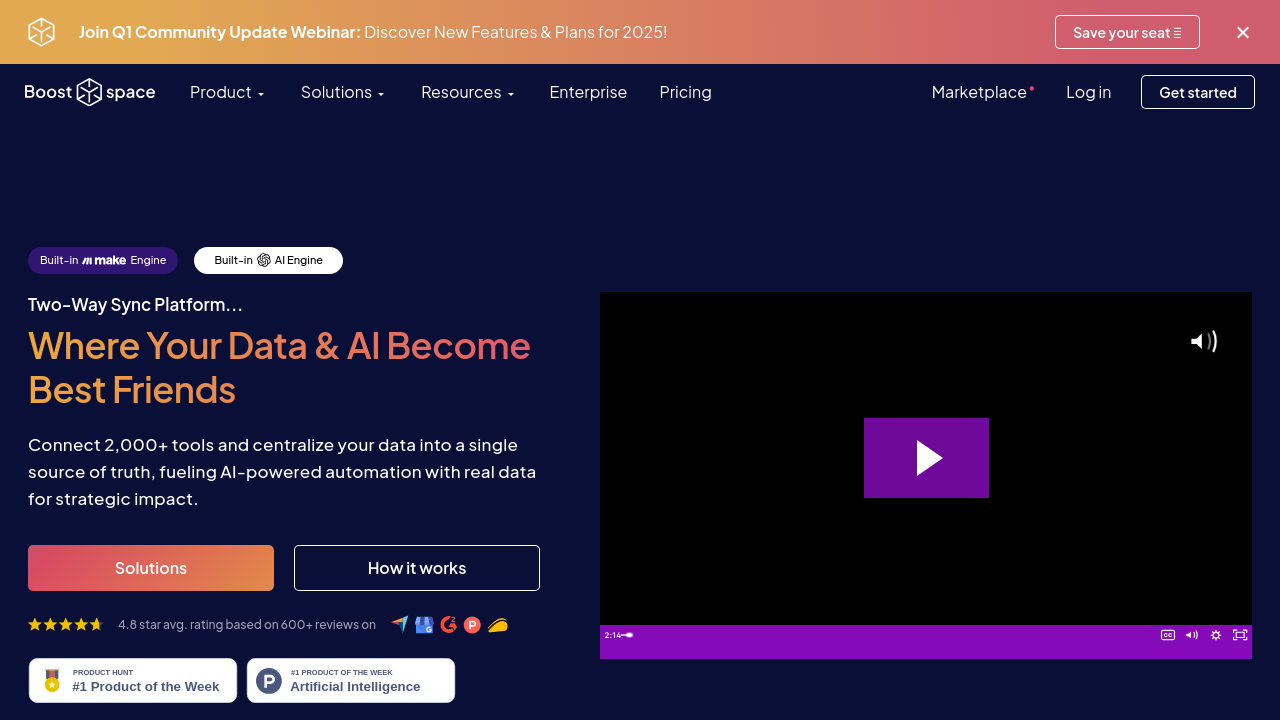
Task: Dismiss the webinar announcement banner
Action: click(1243, 32)
